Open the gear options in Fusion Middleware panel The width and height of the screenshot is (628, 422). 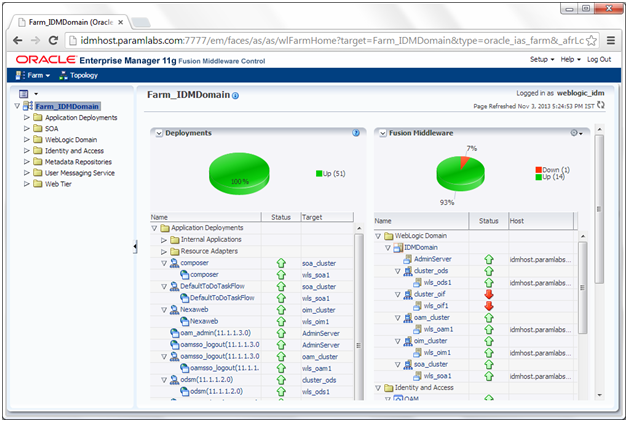point(576,133)
